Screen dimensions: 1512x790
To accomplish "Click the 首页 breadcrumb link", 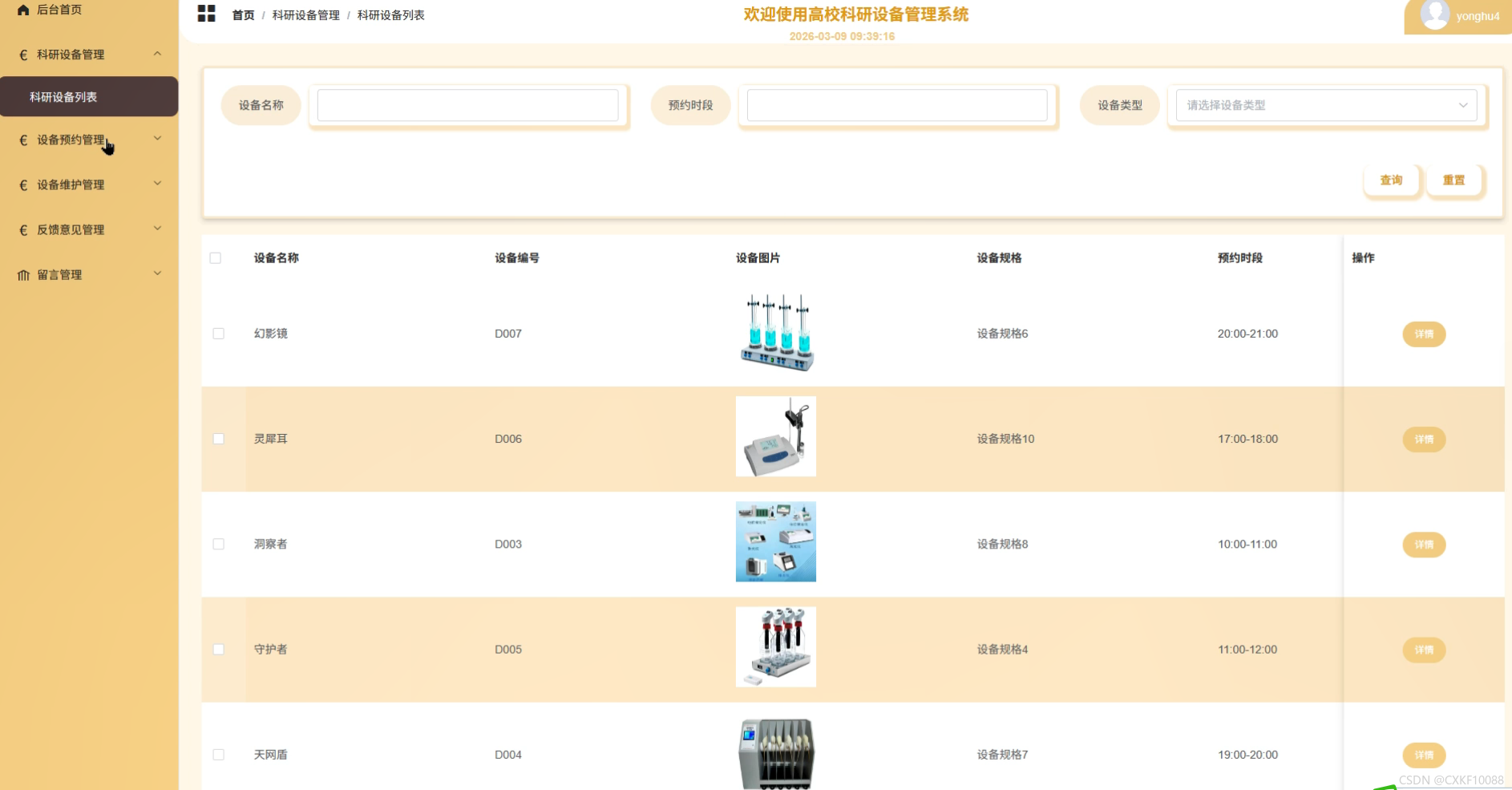I will tap(243, 15).
